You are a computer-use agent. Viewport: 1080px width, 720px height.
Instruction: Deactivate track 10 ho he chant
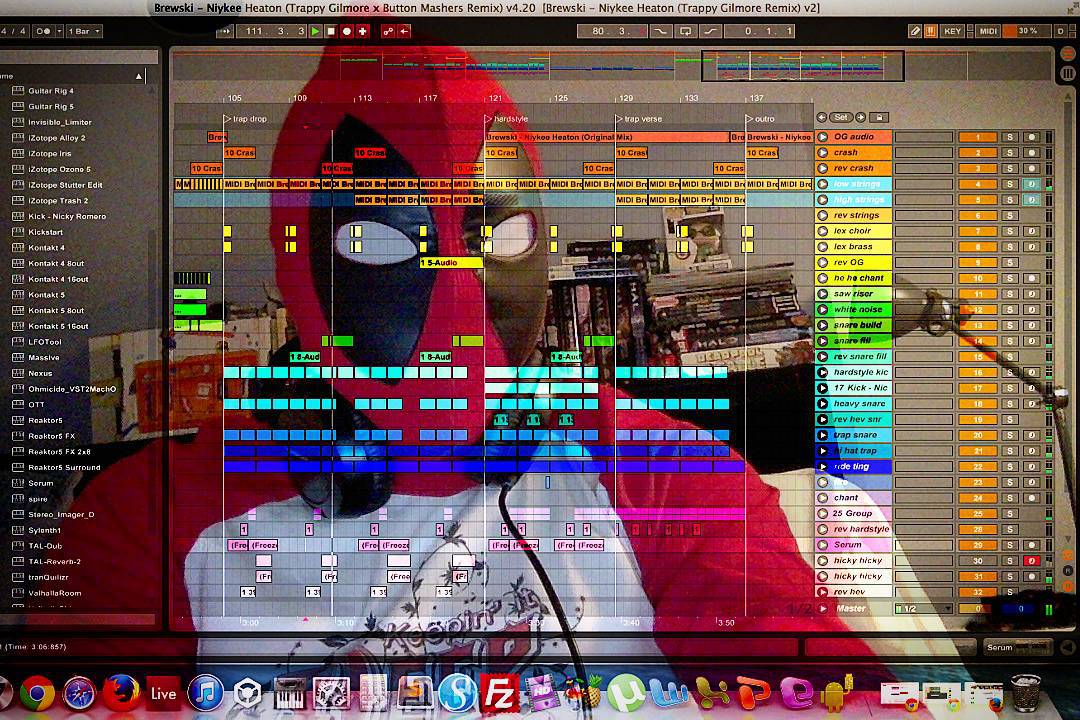977,278
